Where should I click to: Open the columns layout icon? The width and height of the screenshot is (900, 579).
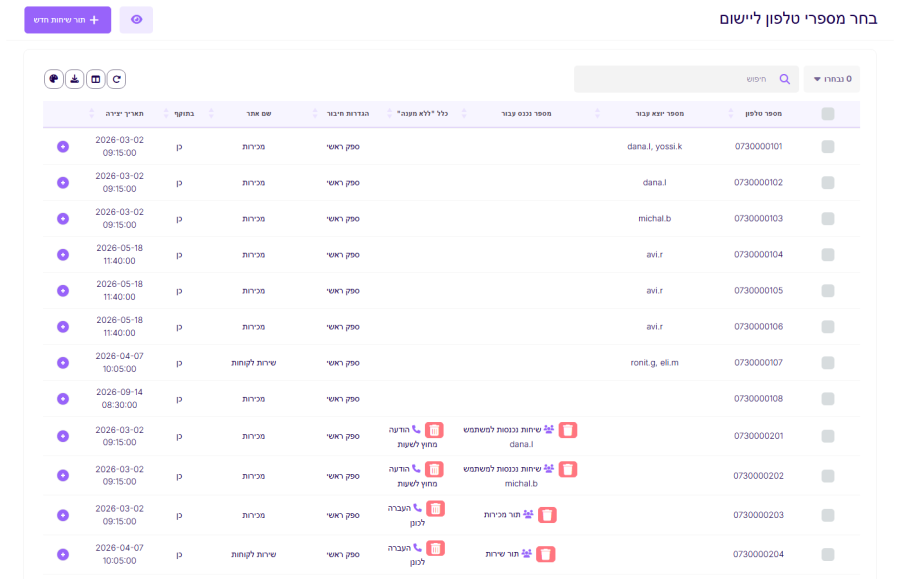coord(96,79)
